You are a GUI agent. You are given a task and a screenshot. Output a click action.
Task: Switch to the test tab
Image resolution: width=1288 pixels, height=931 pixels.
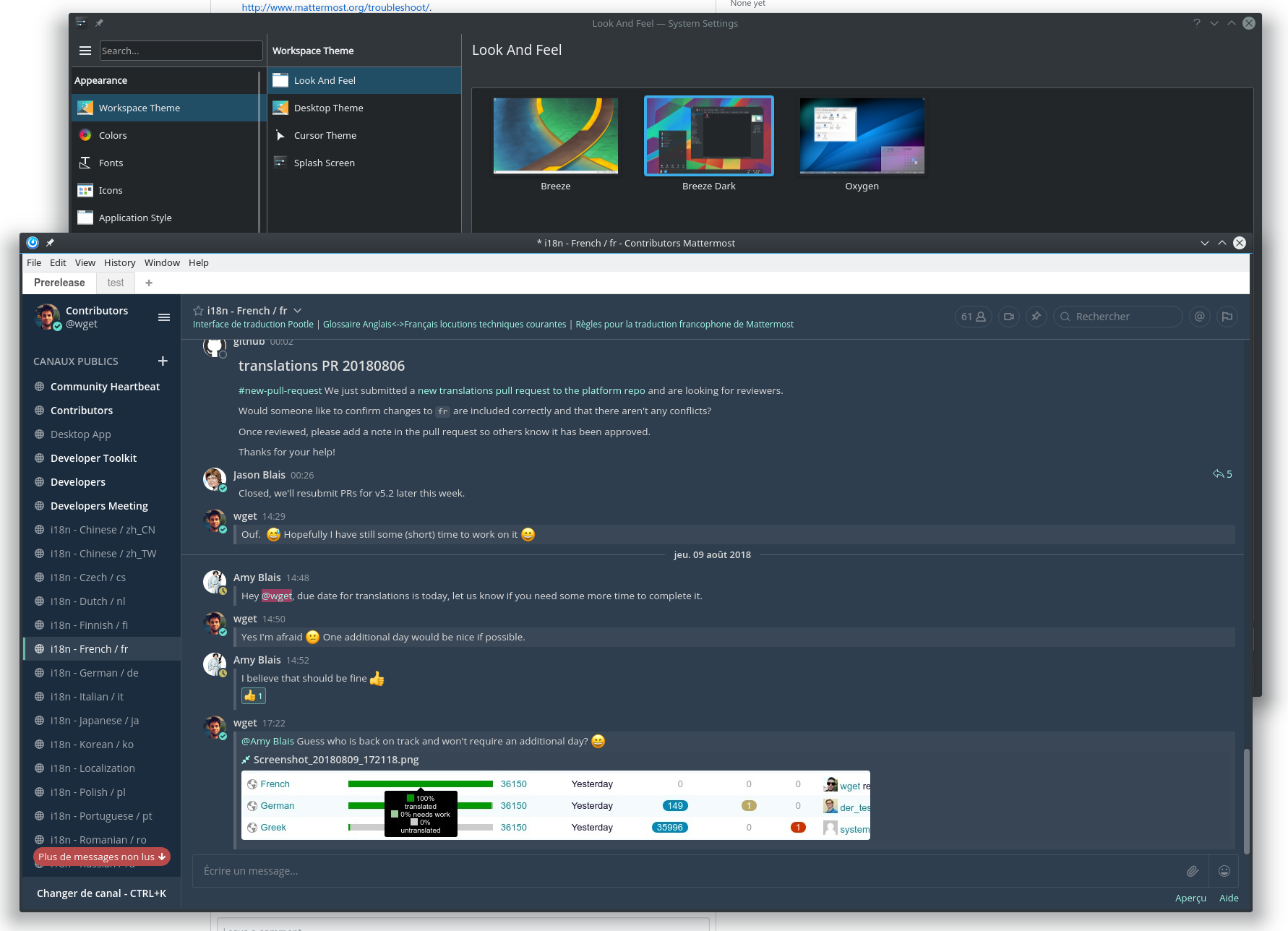coord(115,283)
